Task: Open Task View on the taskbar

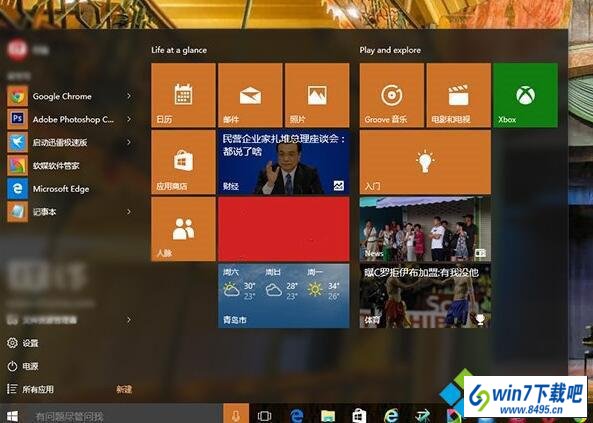Action: (x=264, y=416)
